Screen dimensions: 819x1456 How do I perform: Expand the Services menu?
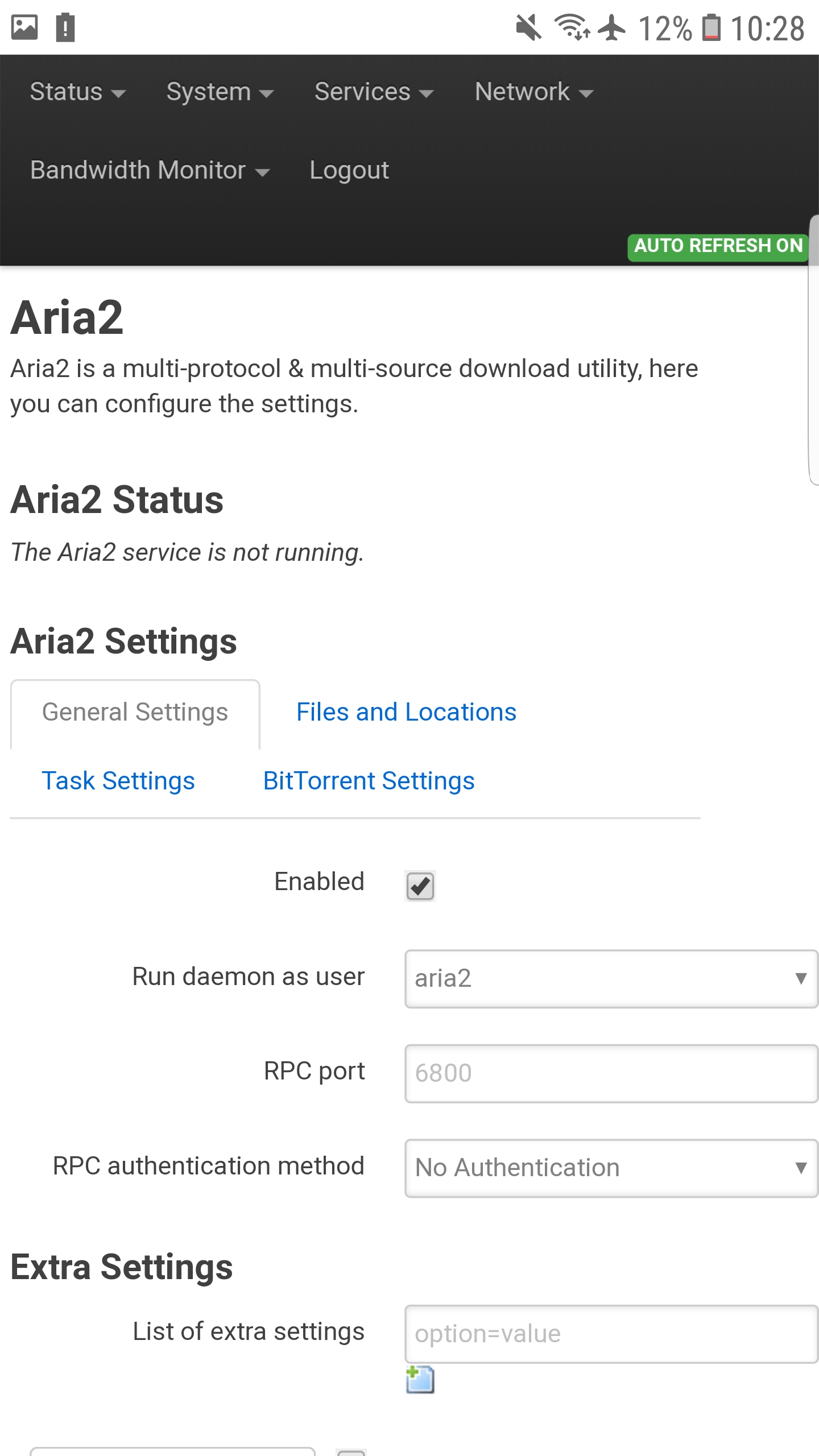[x=374, y=92]
